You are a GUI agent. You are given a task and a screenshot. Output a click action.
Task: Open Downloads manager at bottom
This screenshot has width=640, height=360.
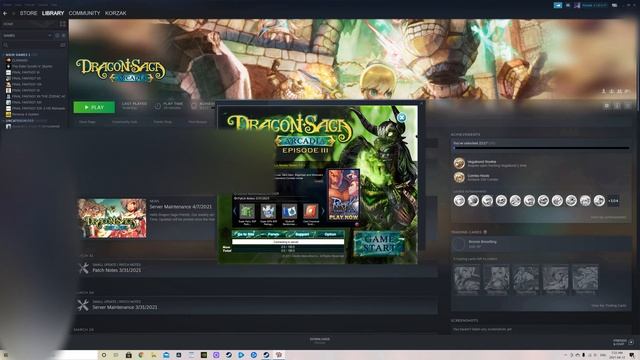click(x=320, y=340)
